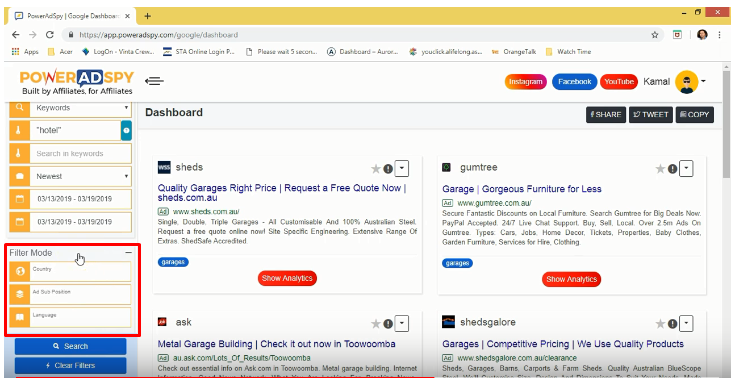Click the TWEET button

coord(651,115)
